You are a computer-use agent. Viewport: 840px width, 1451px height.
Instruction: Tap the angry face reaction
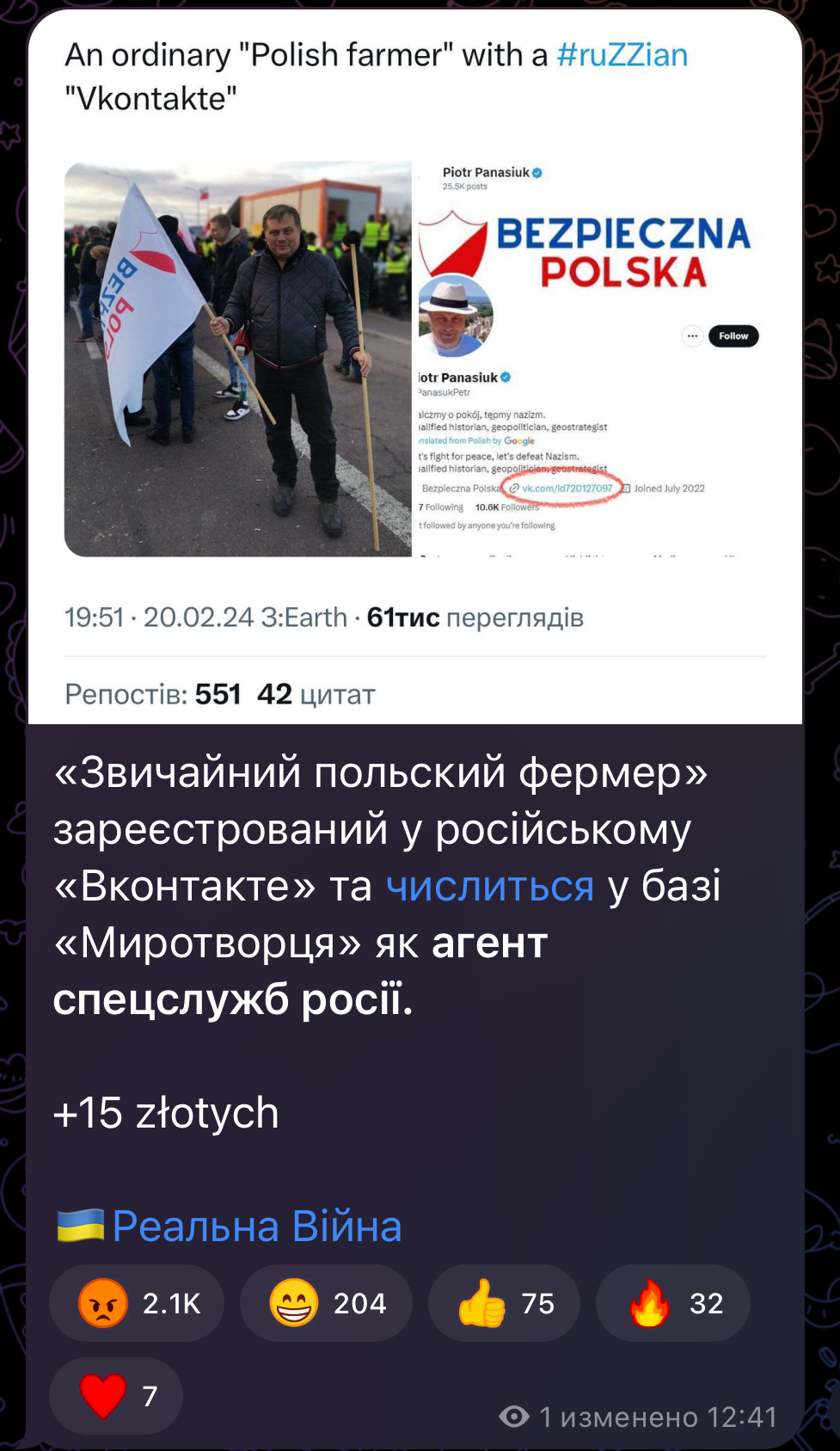(x=137, y=1303)
